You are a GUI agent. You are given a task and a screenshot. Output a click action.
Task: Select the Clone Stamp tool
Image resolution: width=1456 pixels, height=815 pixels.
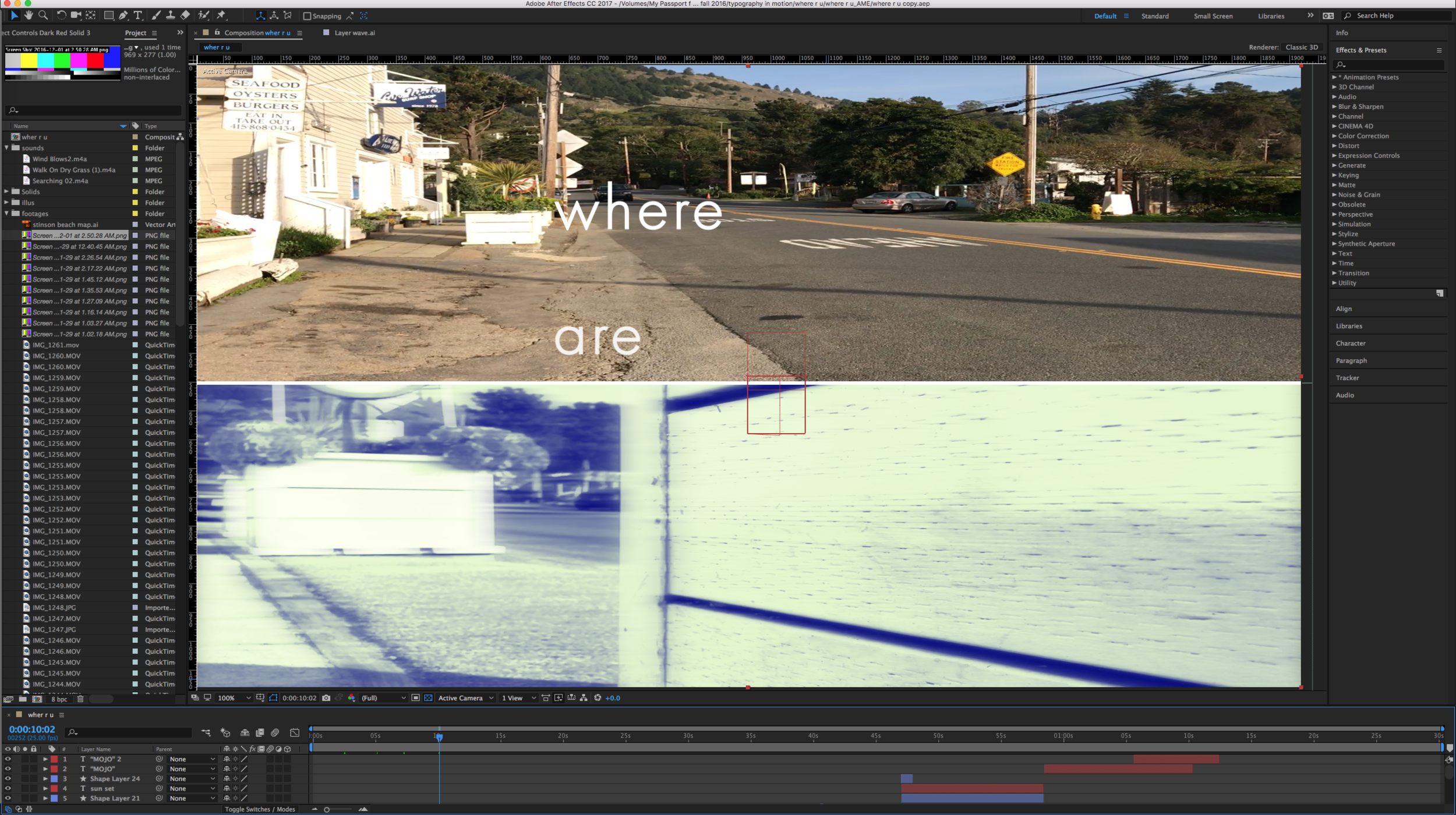click(x=170, y=15)
